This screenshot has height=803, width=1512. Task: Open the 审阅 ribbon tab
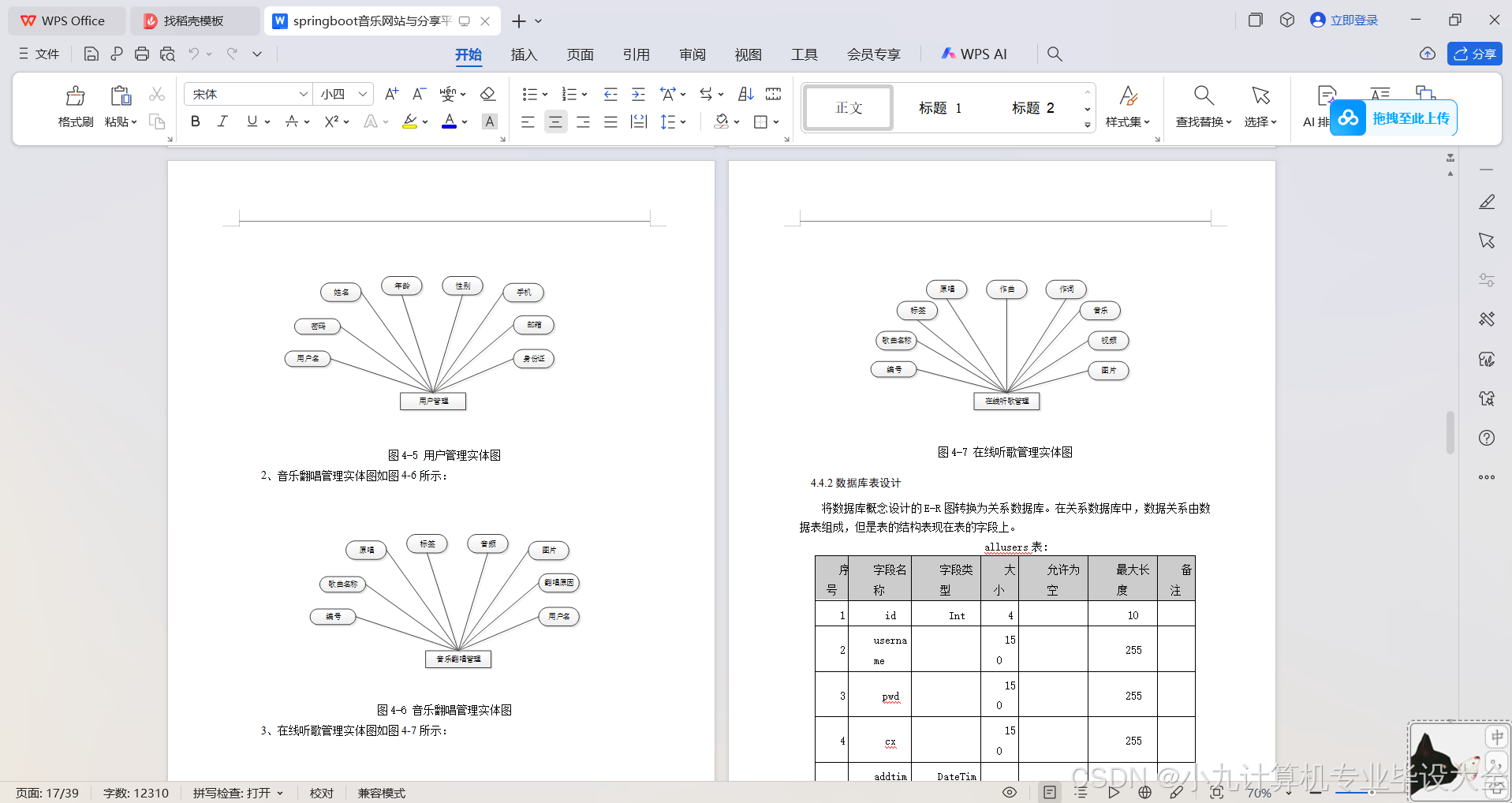coord(692,54)
